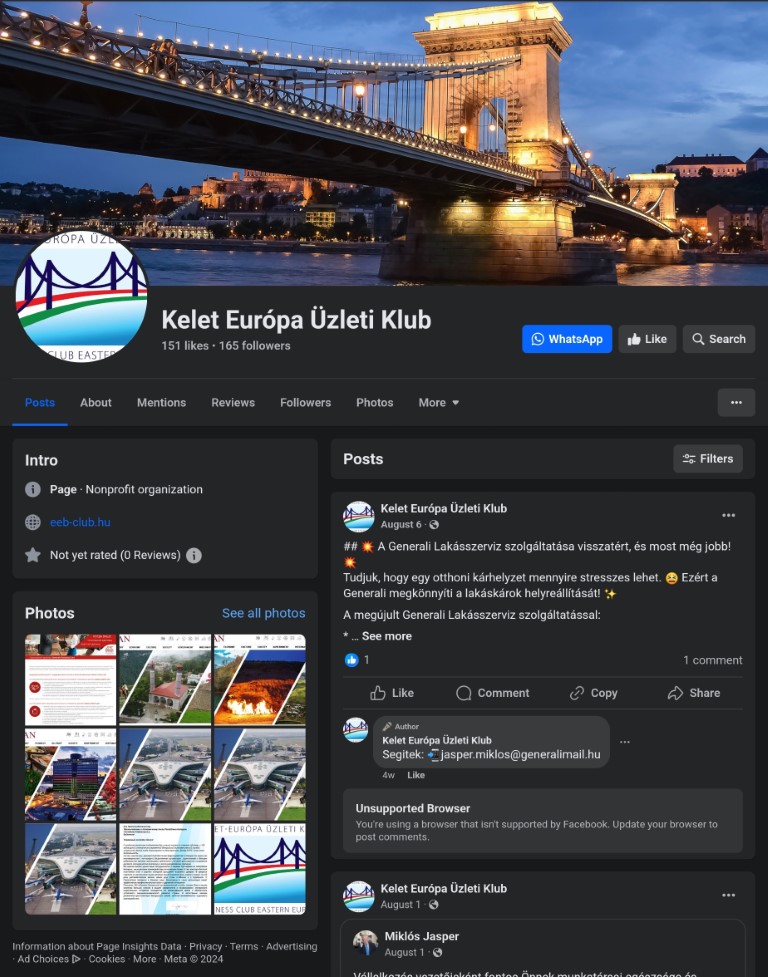Open post Filters
The image size is (768, 977).
tap(708, 459)
